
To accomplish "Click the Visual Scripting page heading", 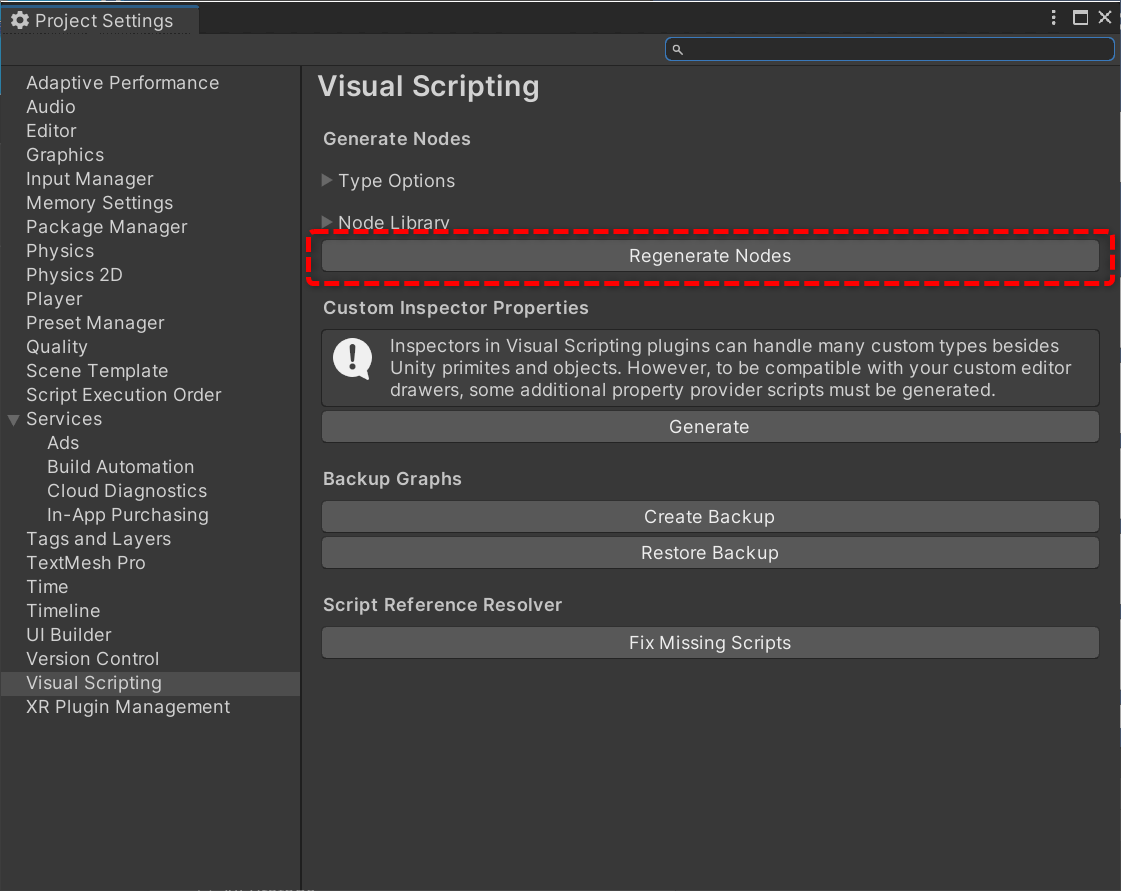I will click(429, 87).
